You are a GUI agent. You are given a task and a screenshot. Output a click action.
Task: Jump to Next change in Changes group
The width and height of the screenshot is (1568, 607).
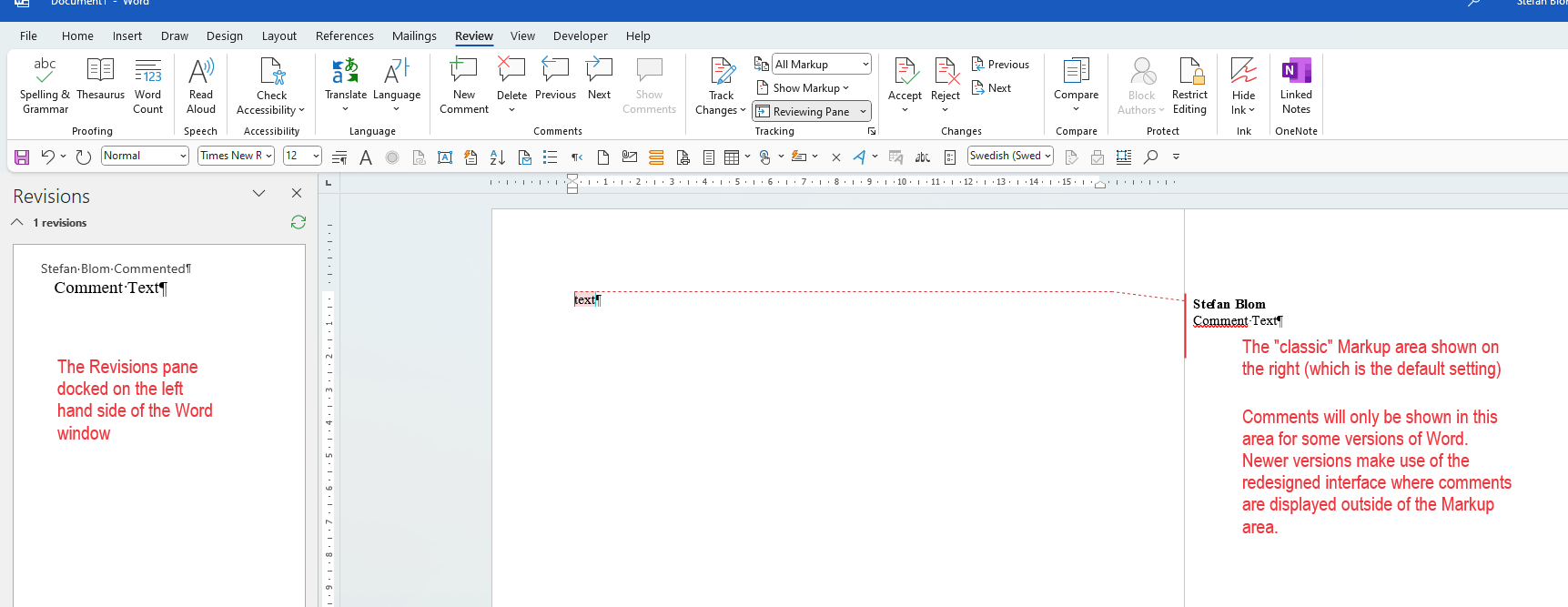(x=991, y=88)
